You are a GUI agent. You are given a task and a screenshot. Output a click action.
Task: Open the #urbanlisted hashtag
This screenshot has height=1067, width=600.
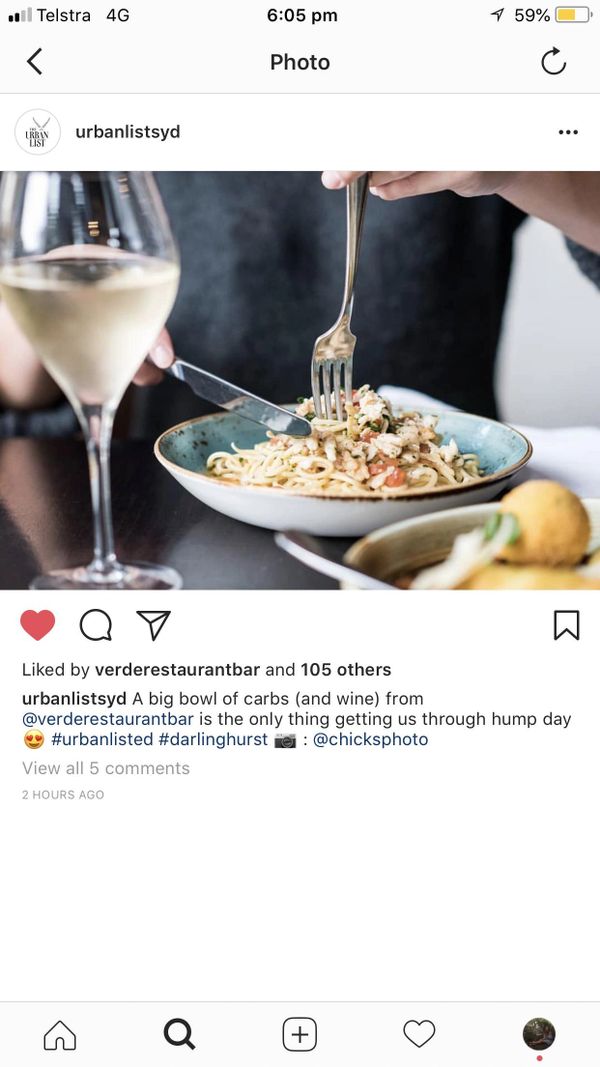pyautogui.click(x=102, y=740)
